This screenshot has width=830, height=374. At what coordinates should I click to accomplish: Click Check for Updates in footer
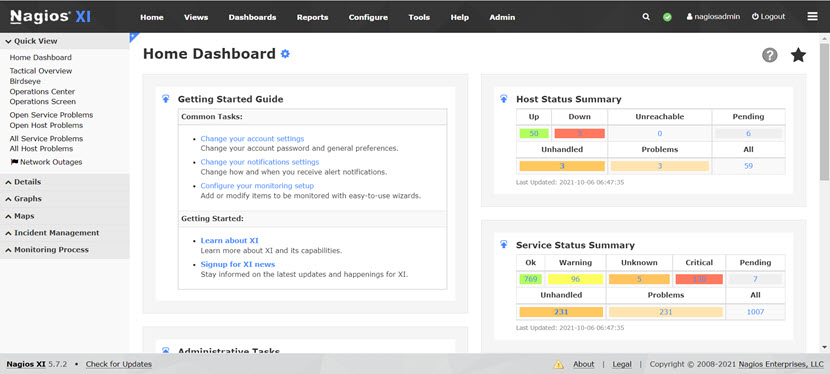pyautogui.click(x=119, y=364)
